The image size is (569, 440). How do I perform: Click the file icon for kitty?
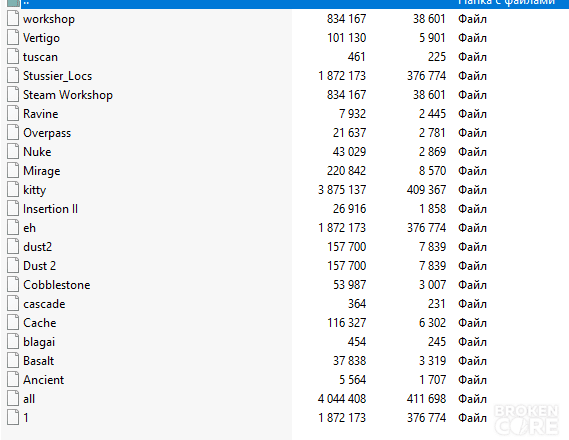coord(13,190)
